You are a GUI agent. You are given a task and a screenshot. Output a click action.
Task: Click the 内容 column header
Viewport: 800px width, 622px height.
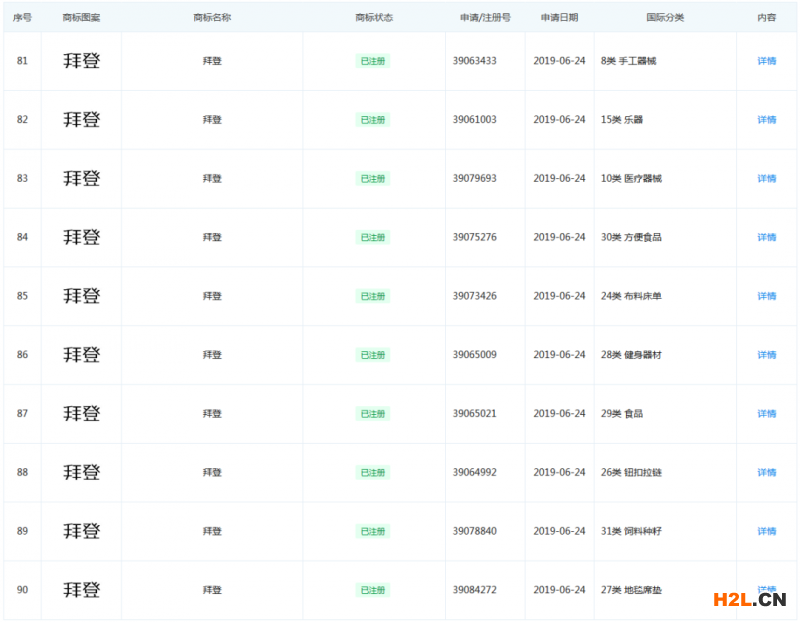click(x=766, y=17)
